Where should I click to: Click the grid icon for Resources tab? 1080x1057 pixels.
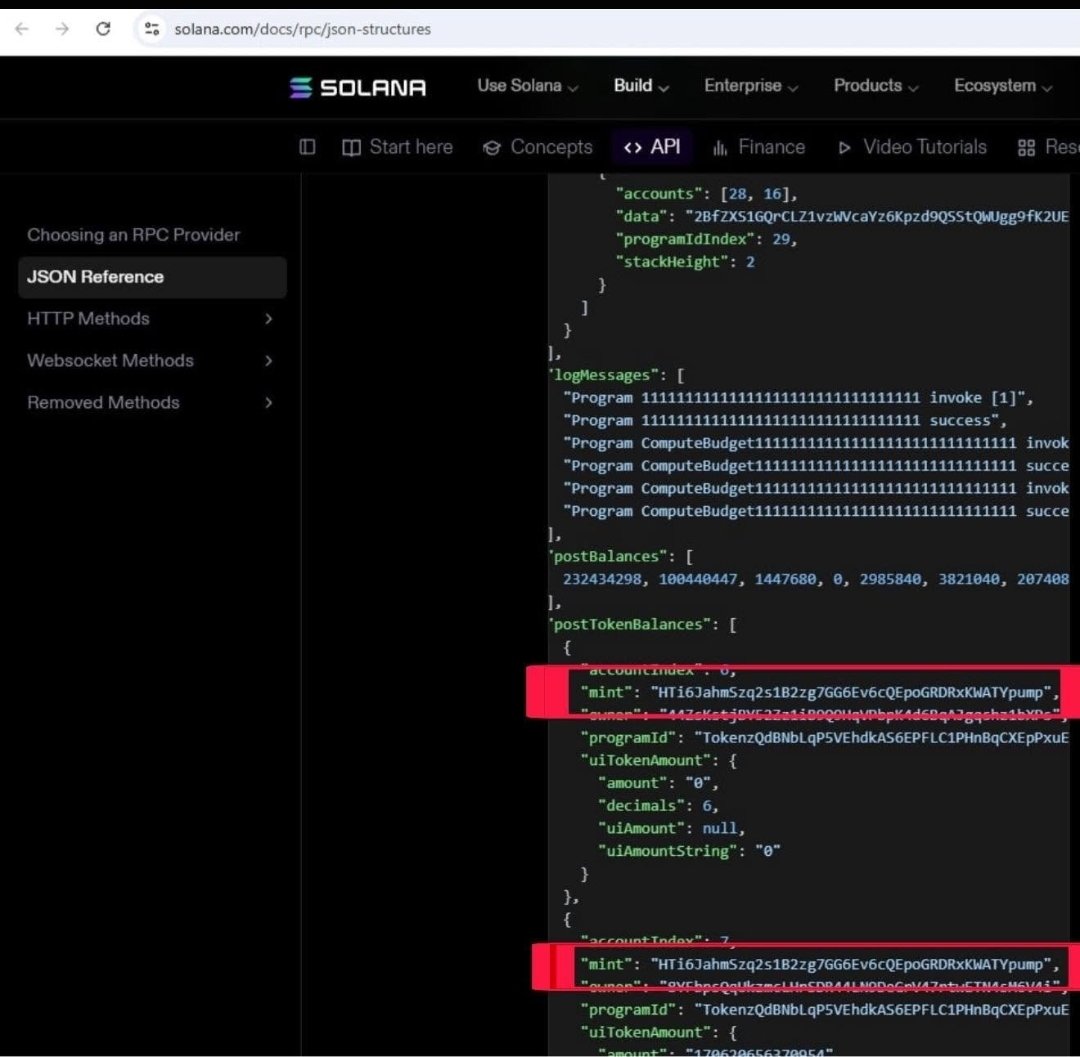[x=1026, y=147]
